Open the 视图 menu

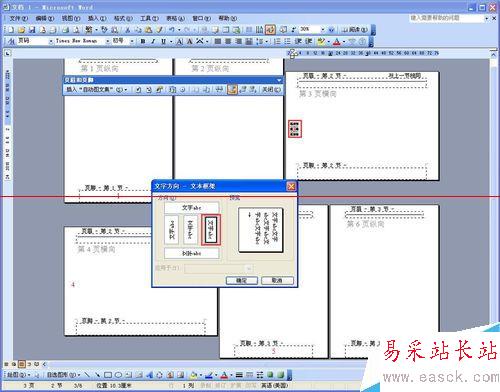point(71,18)
